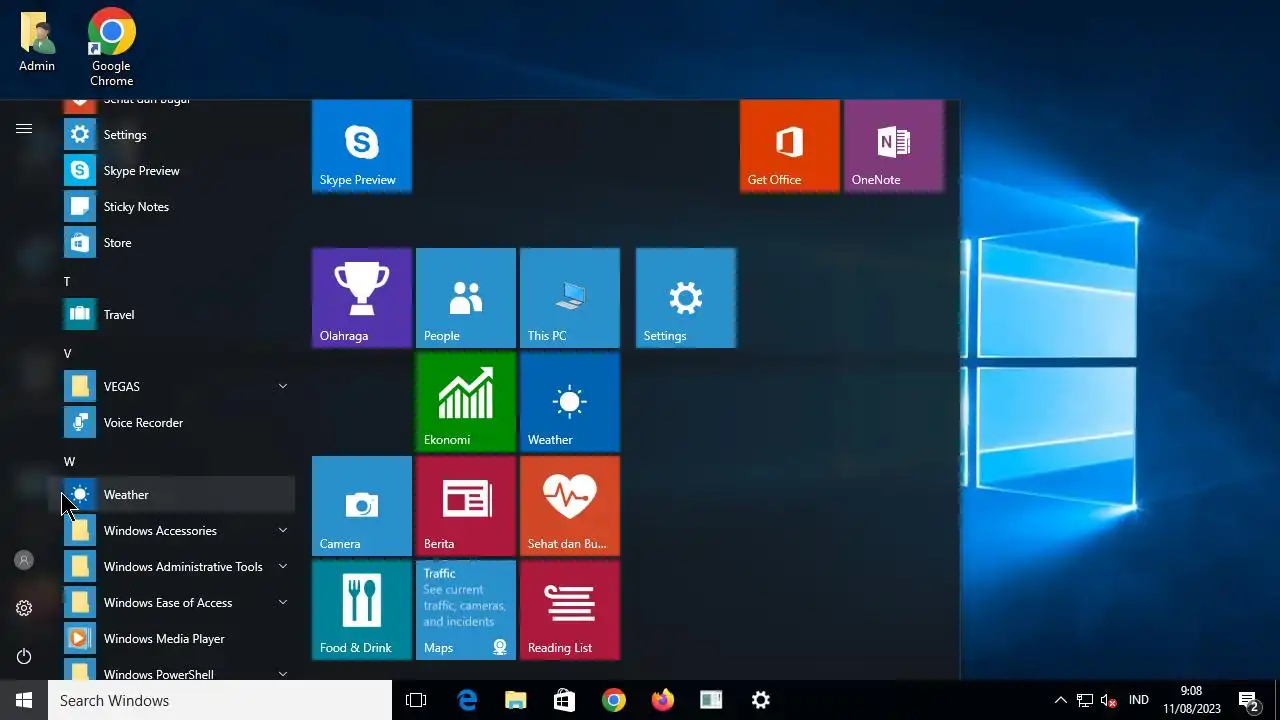Open Settings gear in Start sidebar
Image resolution: width=1280 pixels, height=720 pixels.
24,608
